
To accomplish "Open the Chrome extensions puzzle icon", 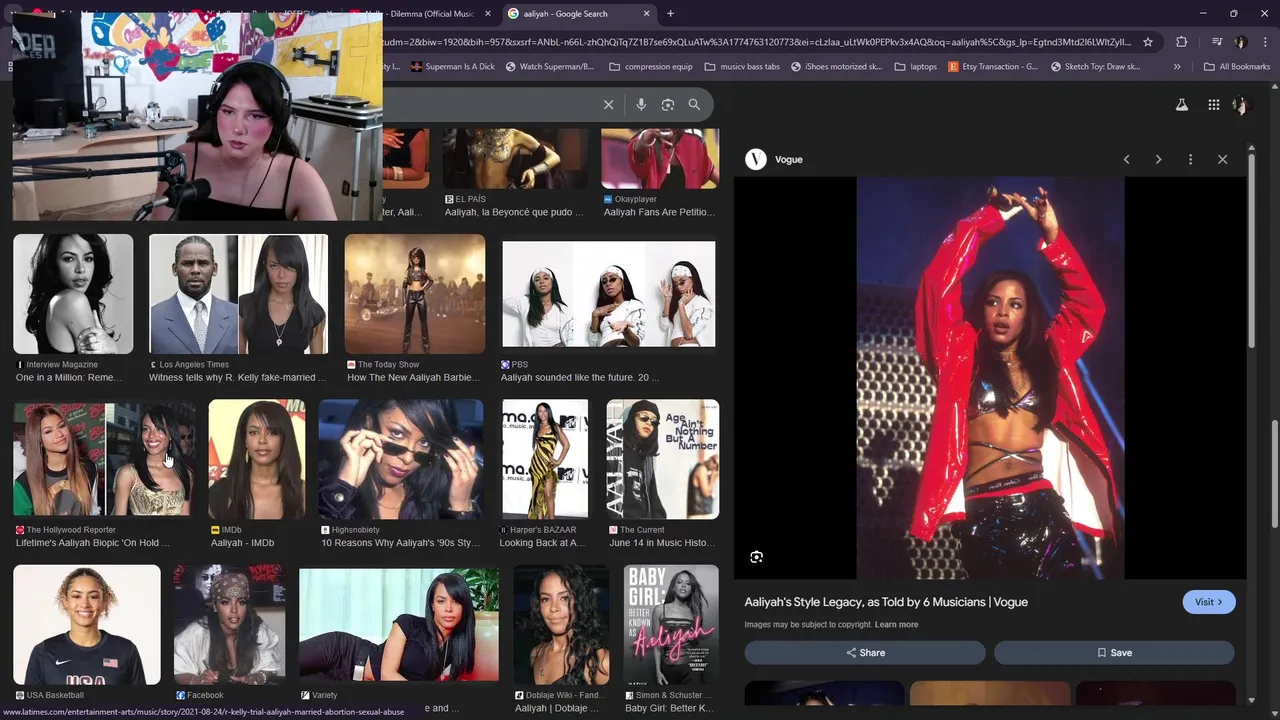I will tap(1182, 42).
